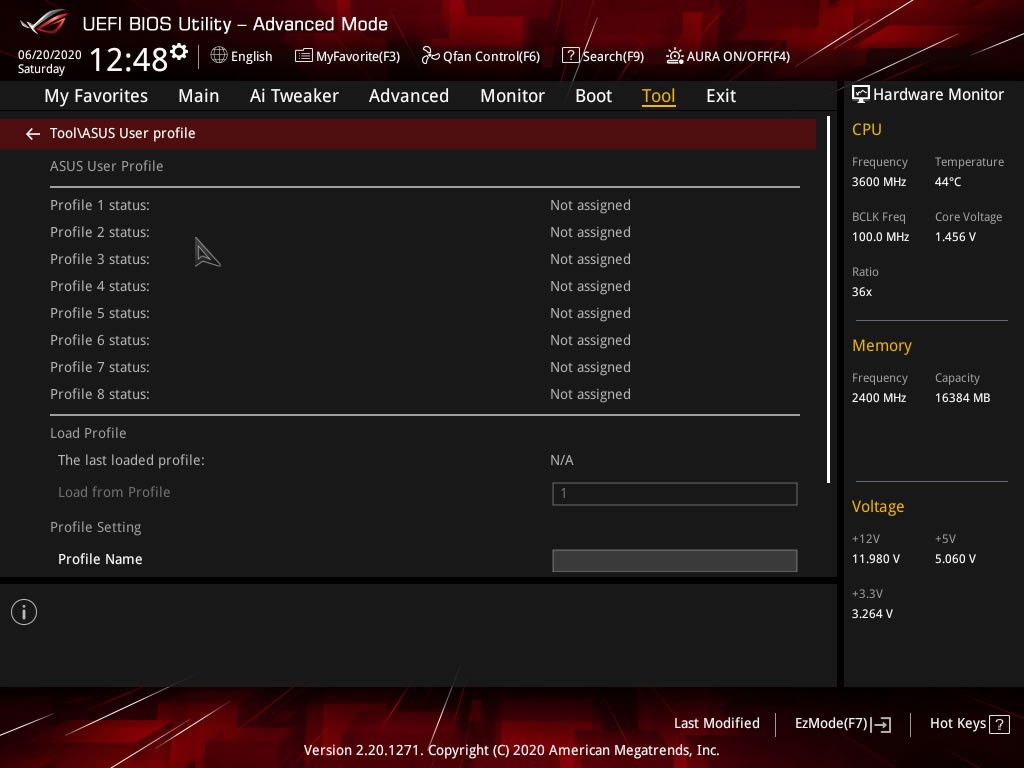
Task: Click +3.3V 3.264 V value
Action: pos(872,613)
